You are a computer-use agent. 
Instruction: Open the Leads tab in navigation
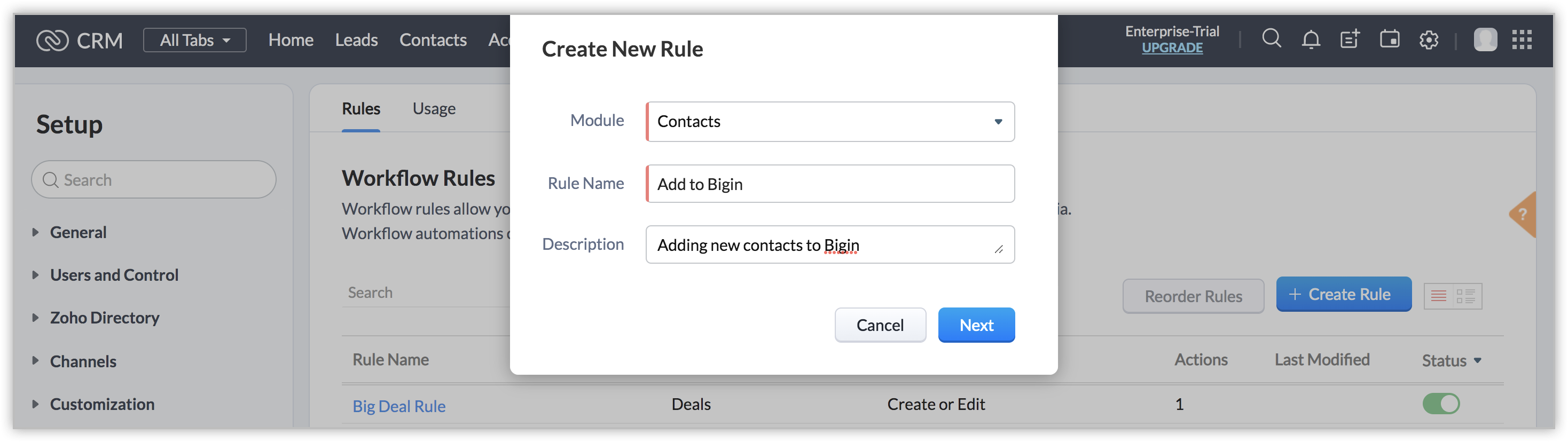point(356,40)
